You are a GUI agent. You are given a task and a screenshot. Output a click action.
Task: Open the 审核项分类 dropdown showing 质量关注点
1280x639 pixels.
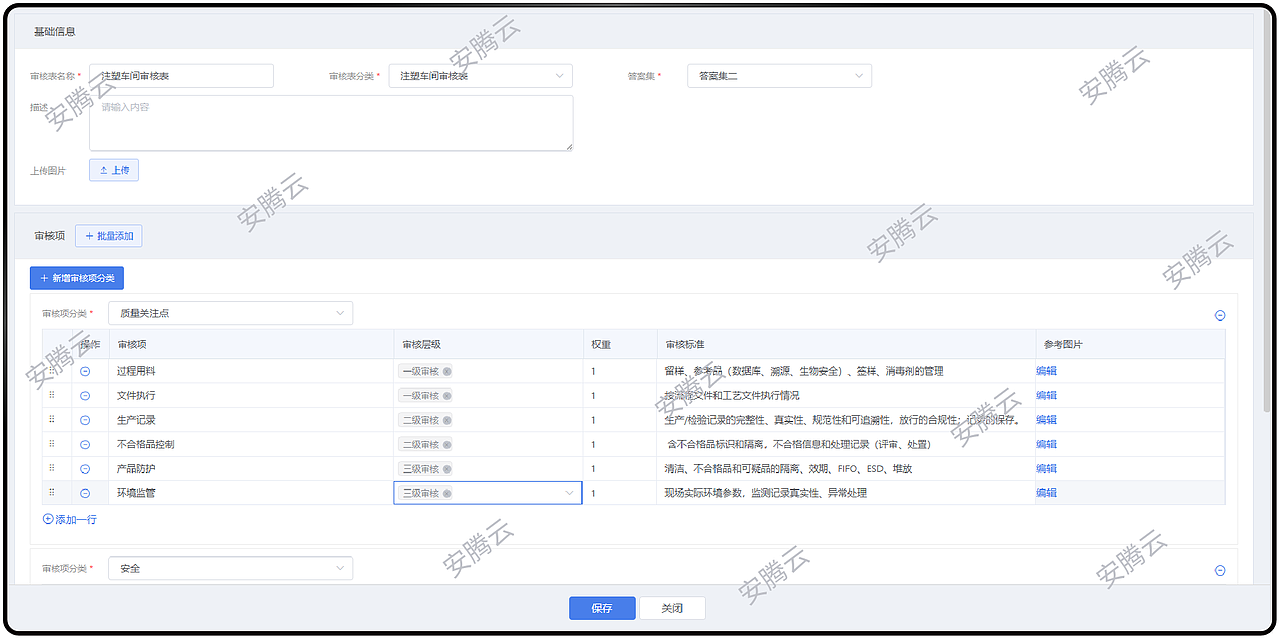[230, 313]
